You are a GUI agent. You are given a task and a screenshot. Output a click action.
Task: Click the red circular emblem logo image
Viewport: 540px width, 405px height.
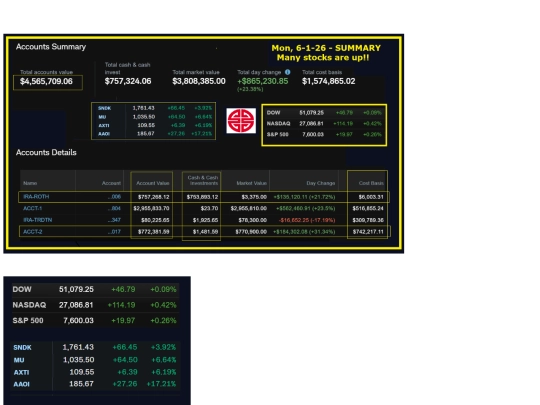point(241,121)
